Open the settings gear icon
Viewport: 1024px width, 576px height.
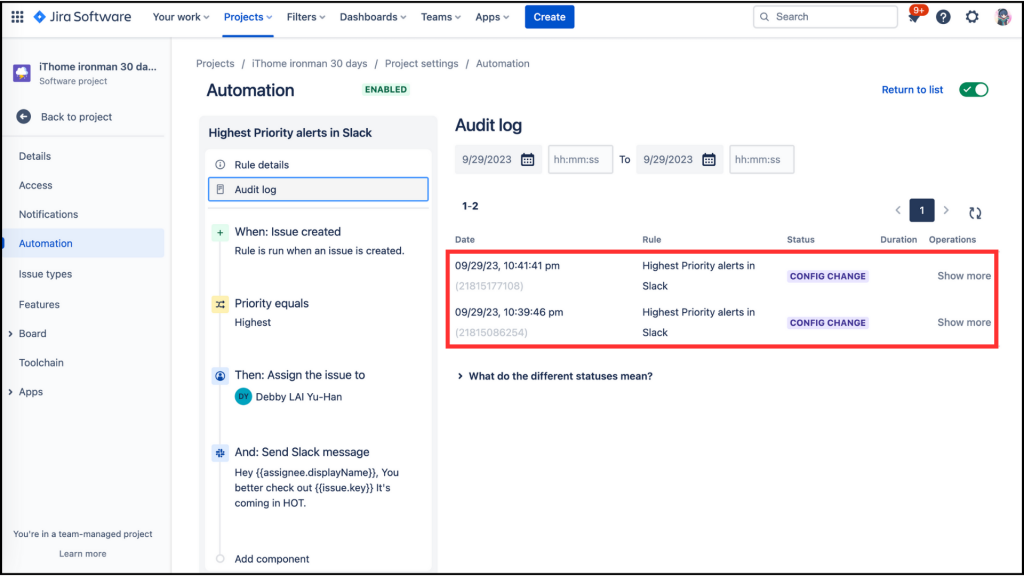972,17
